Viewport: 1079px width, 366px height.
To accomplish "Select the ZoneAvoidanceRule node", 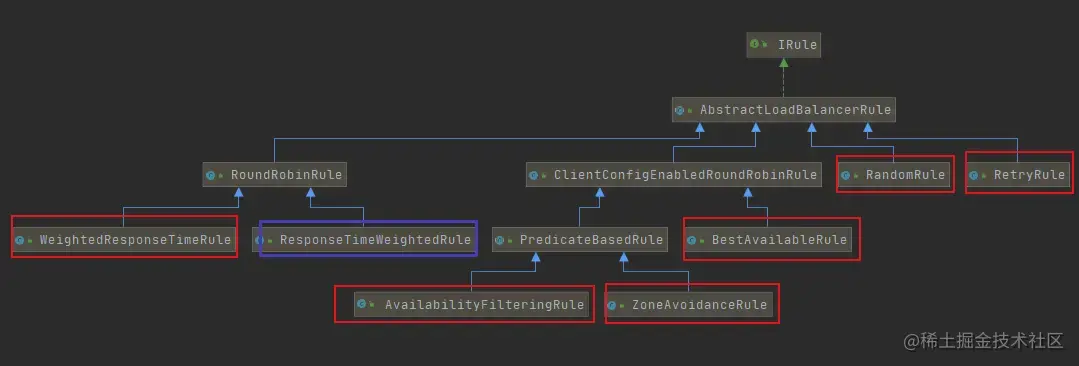I will pyautogui.click(x=689, y=304).
